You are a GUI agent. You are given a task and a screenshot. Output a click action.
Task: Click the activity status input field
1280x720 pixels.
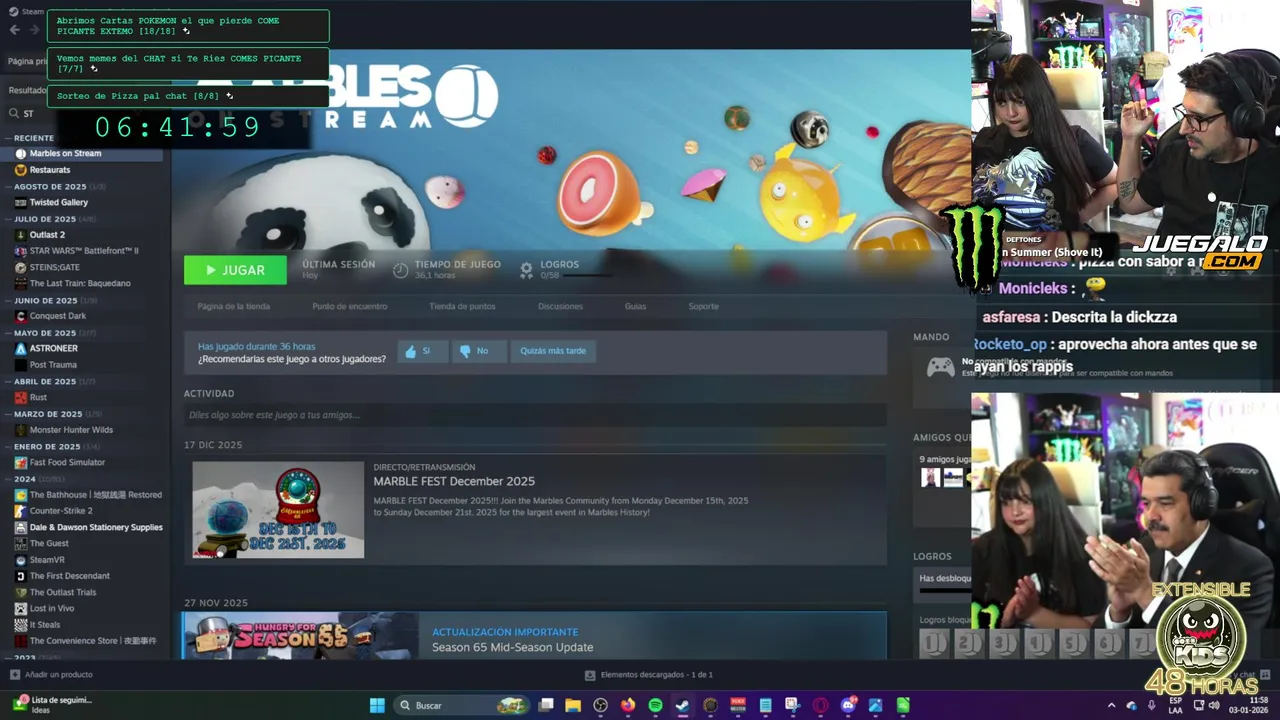(535, 415)
